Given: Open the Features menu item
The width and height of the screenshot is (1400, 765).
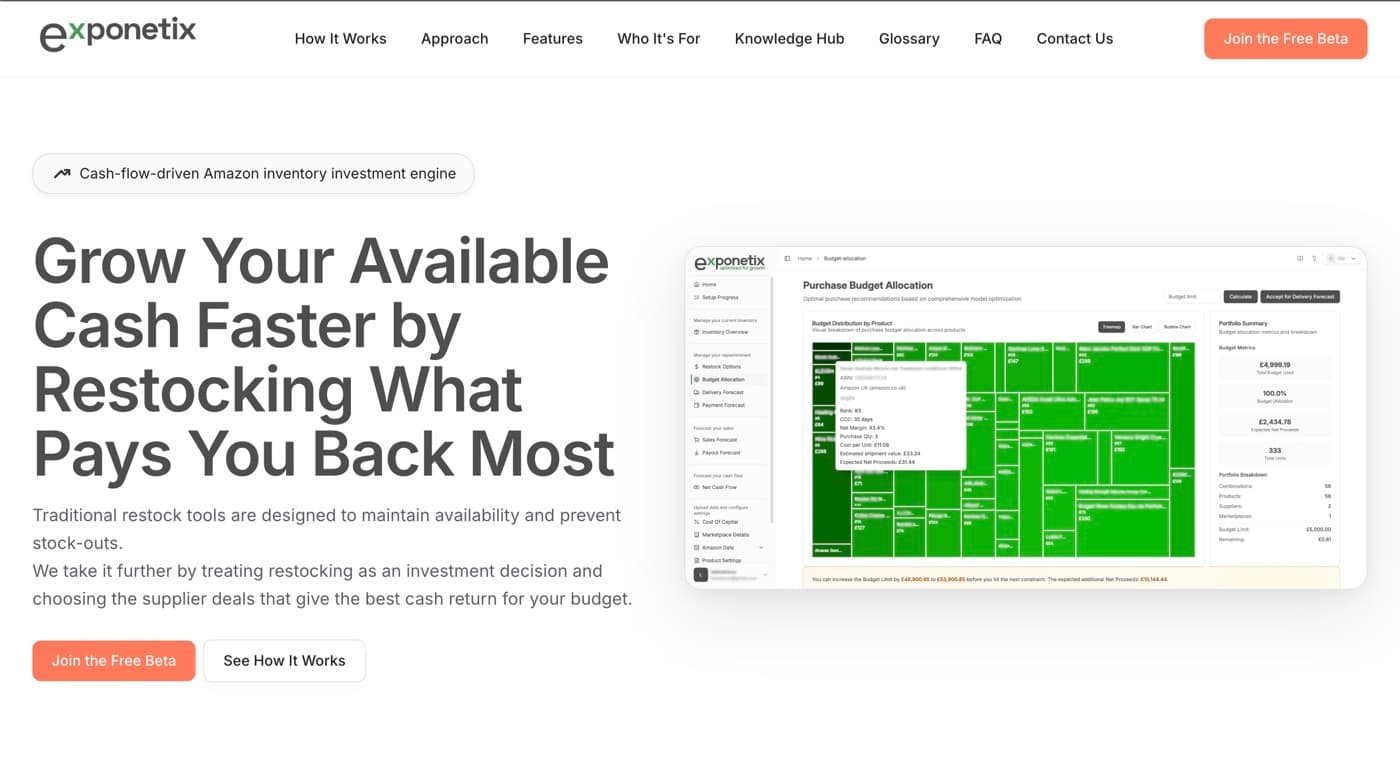Looking at the screenshot, I should coord(553,38).
